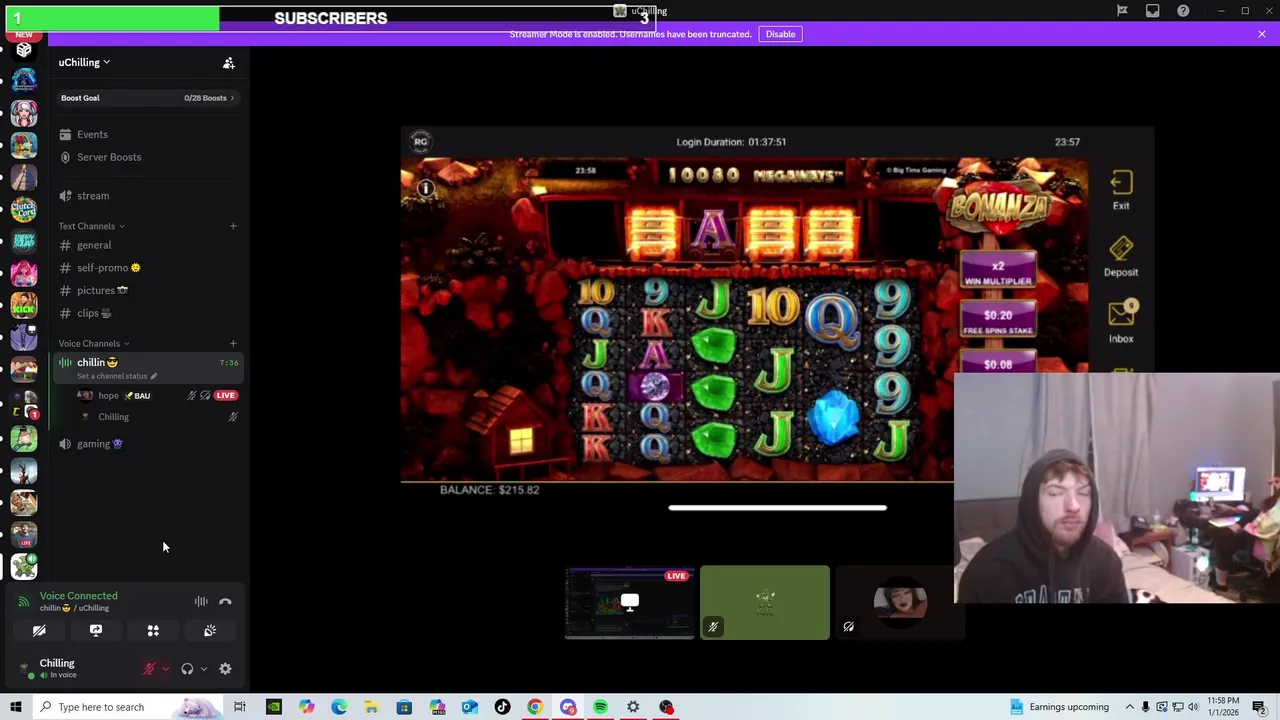Join the gaming voice channel
Viewport: 1280px width, 720px height.
[93, 444]
